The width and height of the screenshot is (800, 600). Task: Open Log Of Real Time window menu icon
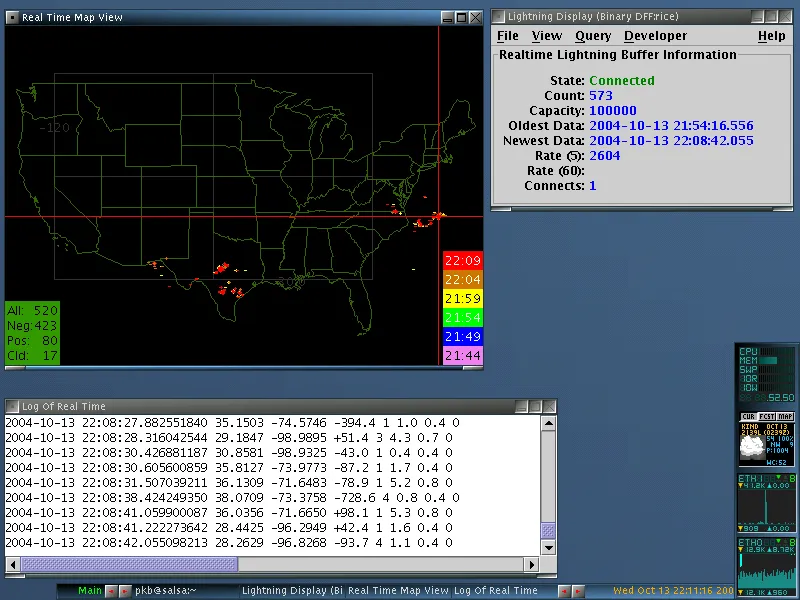pos(13,407)
